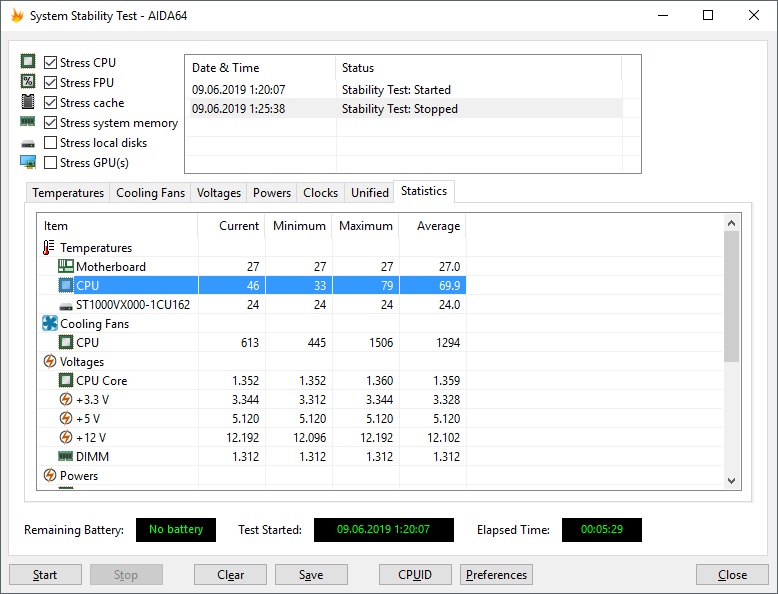
Task: Click the Motherboard row icon
Action: tap(65, 266)
